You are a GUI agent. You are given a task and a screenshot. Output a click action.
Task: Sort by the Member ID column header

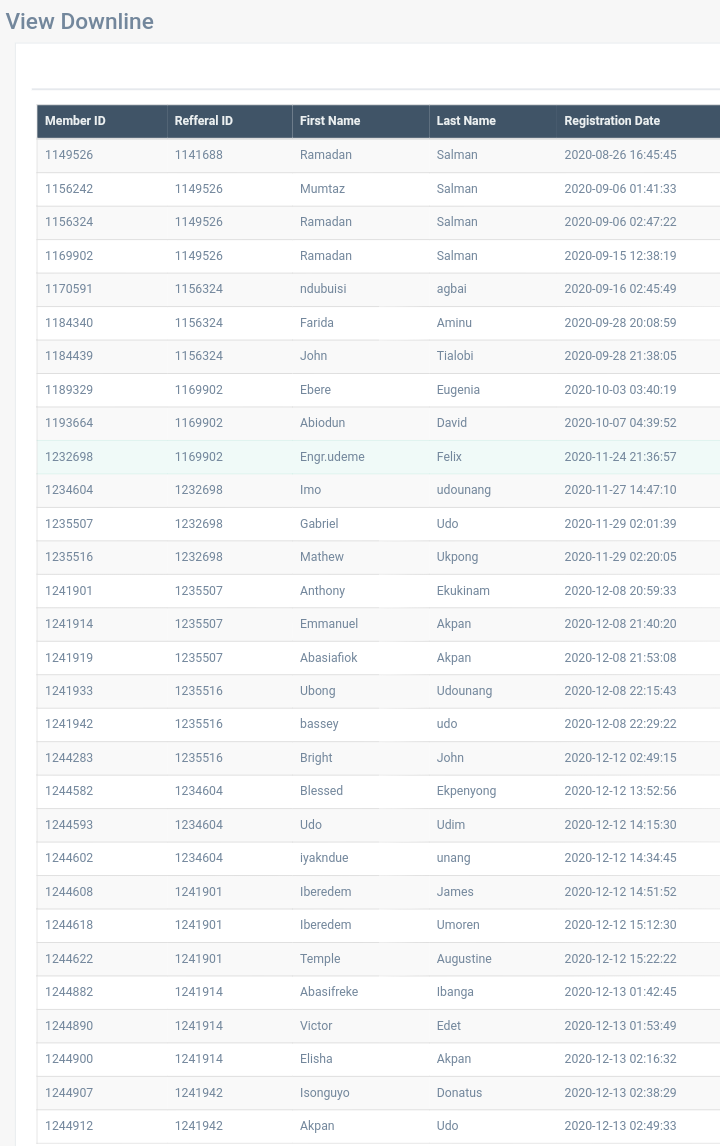tap(75, 121)
